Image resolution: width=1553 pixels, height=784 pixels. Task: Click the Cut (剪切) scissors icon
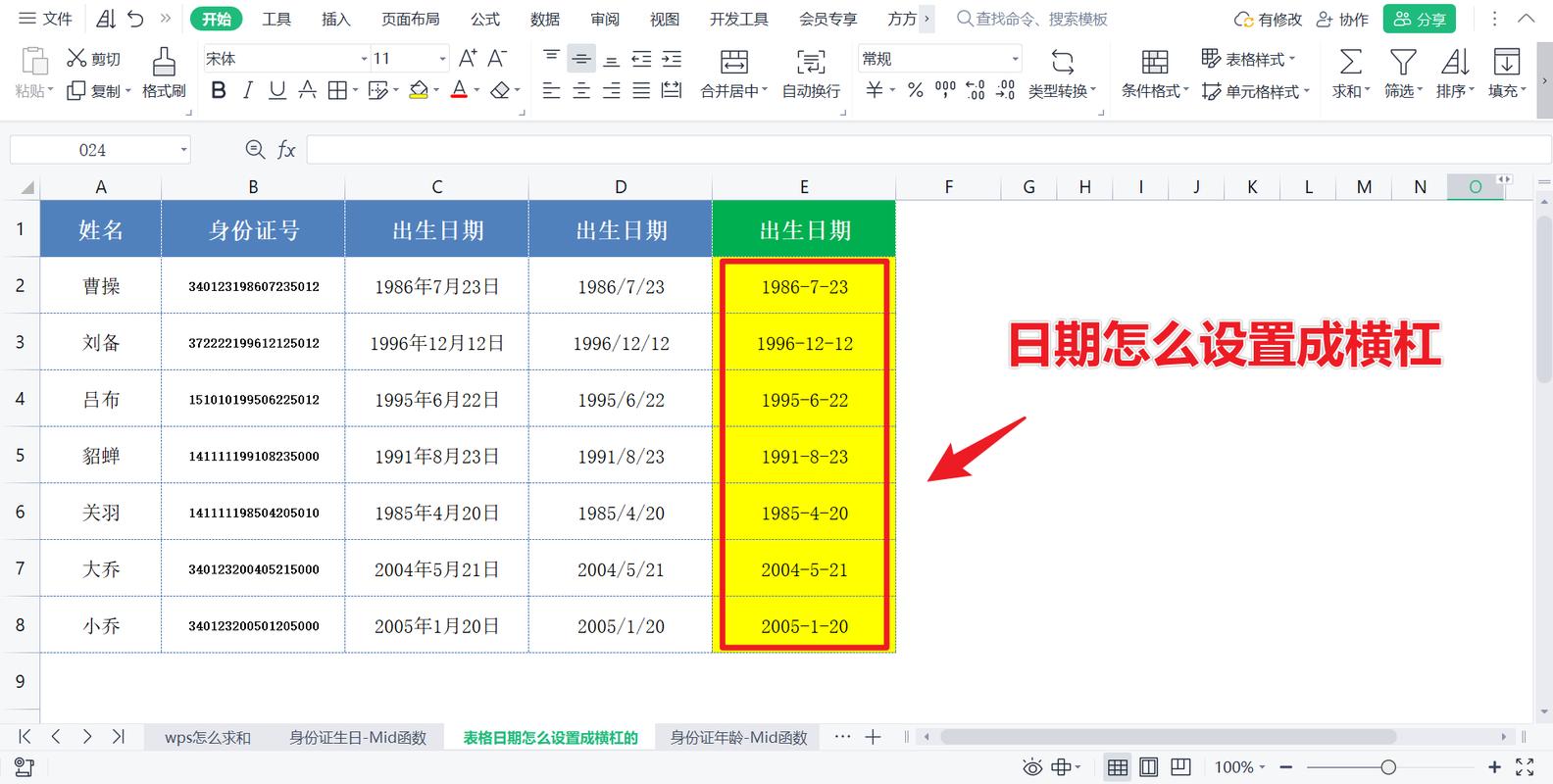pyautogui.click(x=76, y=59)
